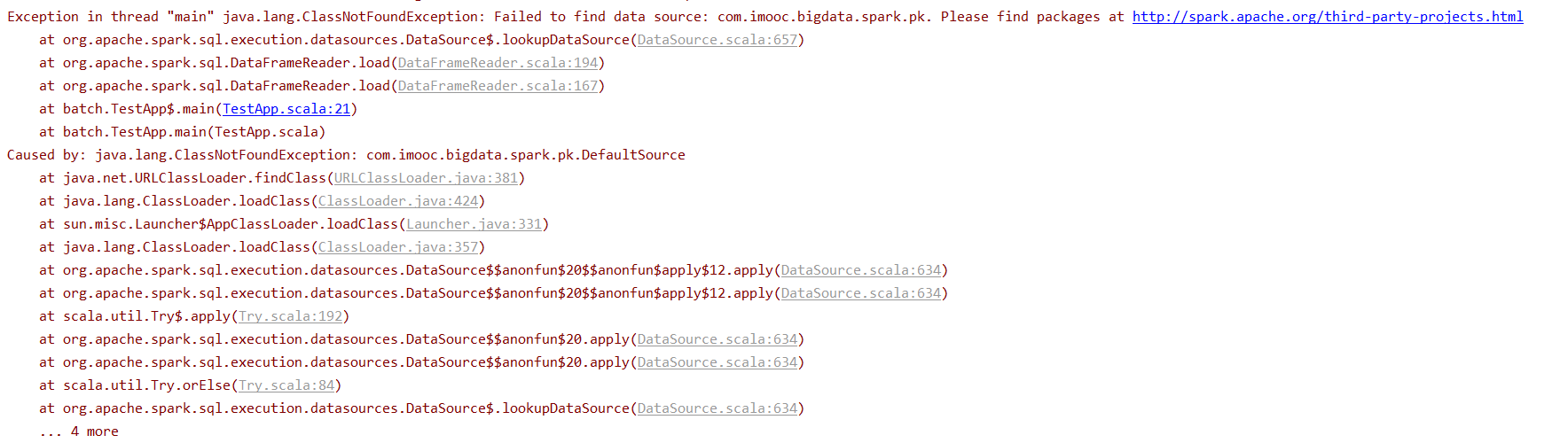
Task: Click the '... 4 more' line
Action: [x=79, y=431]
